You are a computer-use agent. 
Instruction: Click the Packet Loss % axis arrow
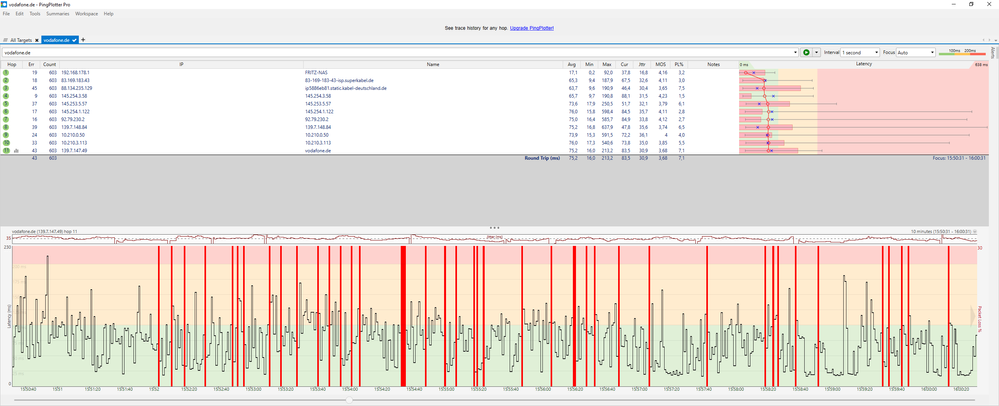click(973, 315)
